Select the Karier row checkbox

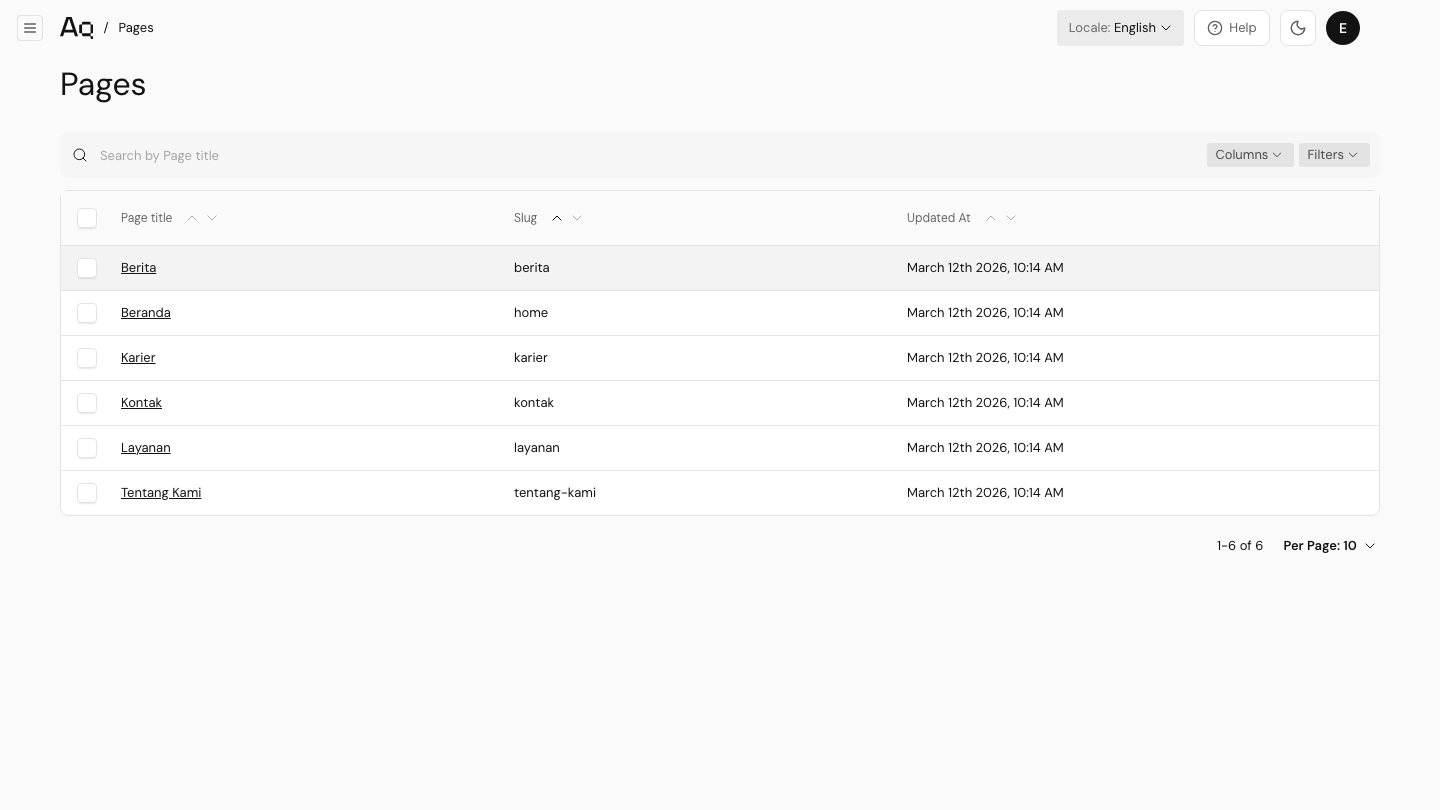pyautogui.click(x=87, y=358)
